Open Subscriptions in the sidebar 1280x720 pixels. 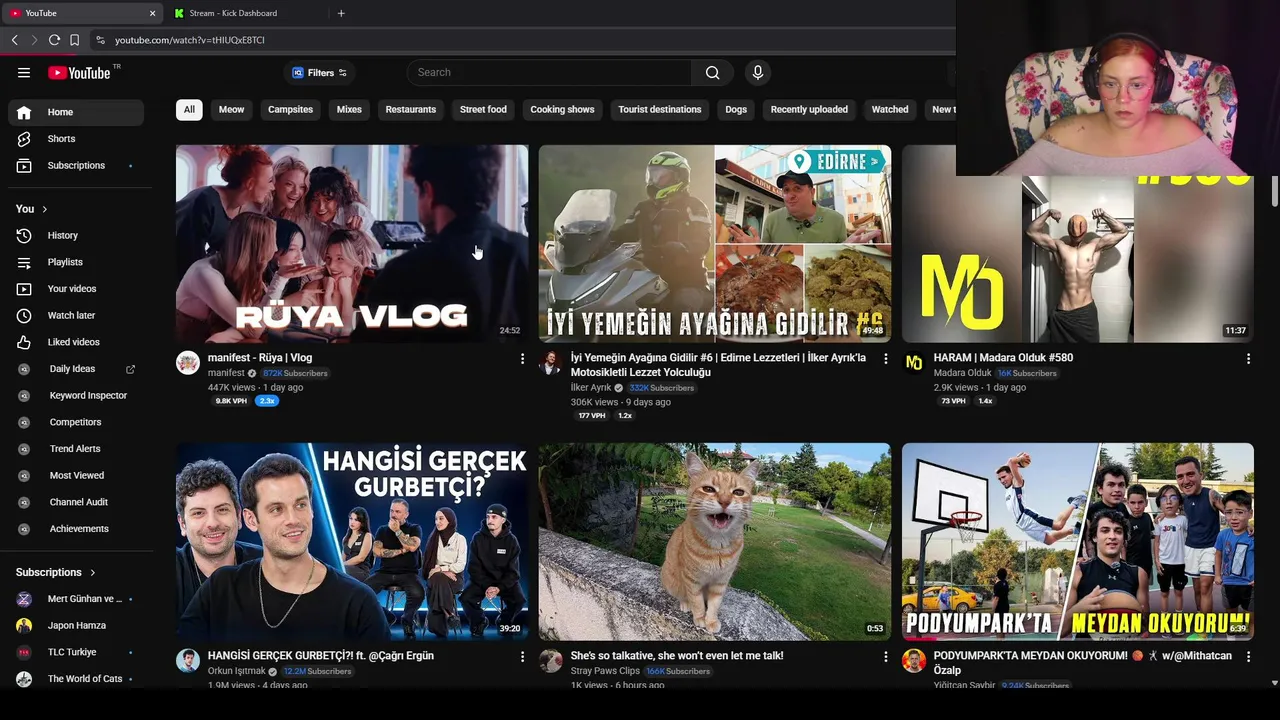click(76, 165)
